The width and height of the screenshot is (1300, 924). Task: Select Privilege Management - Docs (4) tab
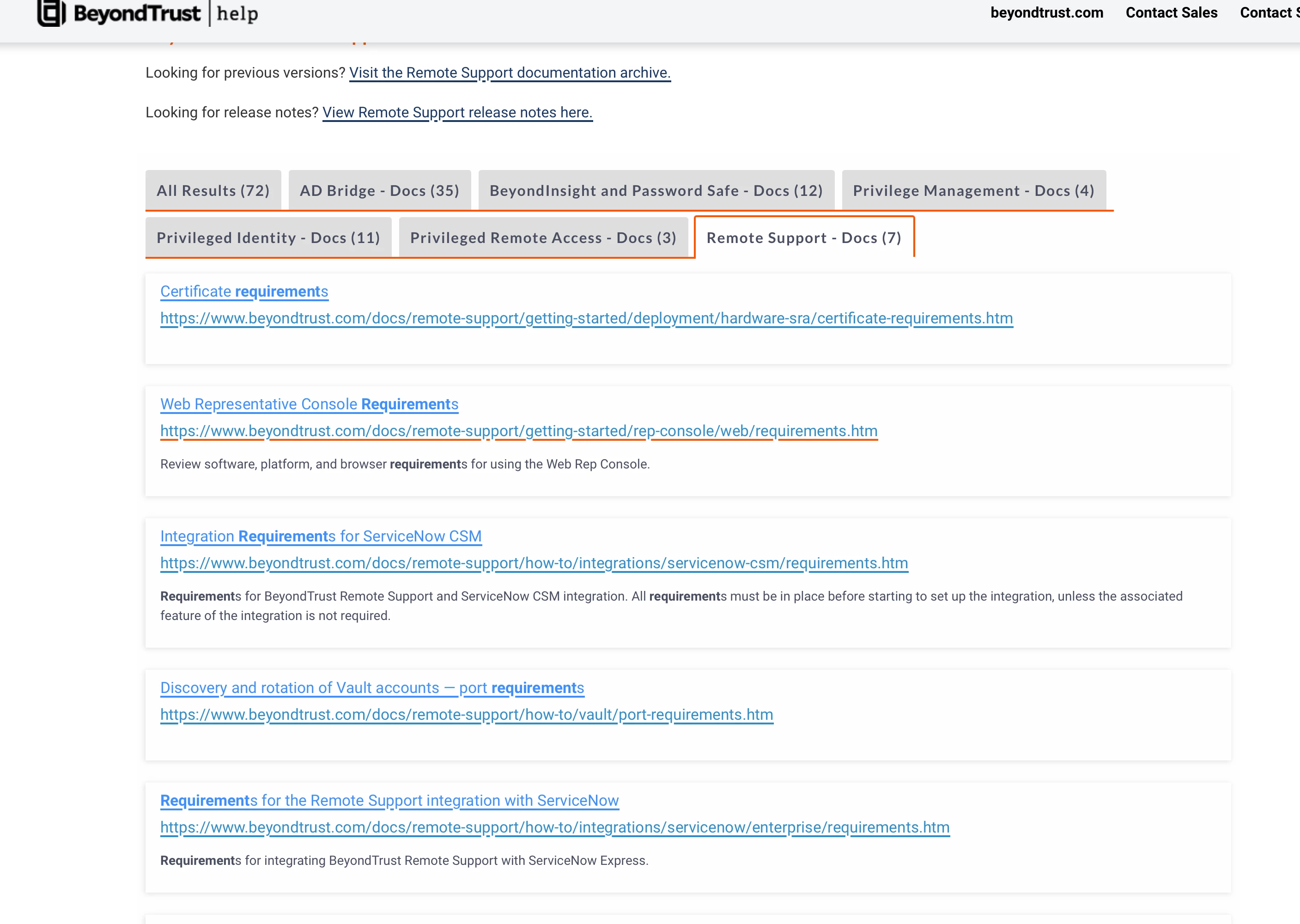973,190
